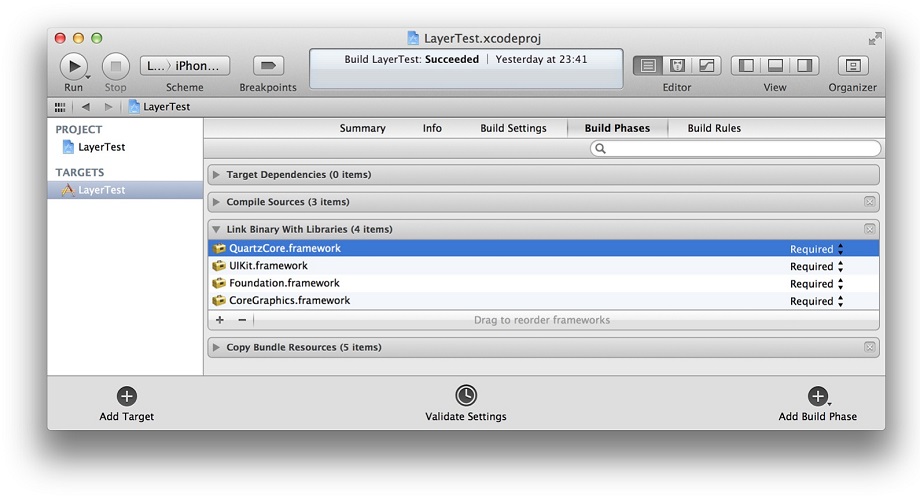Expand Target Dependencies section

point(216,175)
